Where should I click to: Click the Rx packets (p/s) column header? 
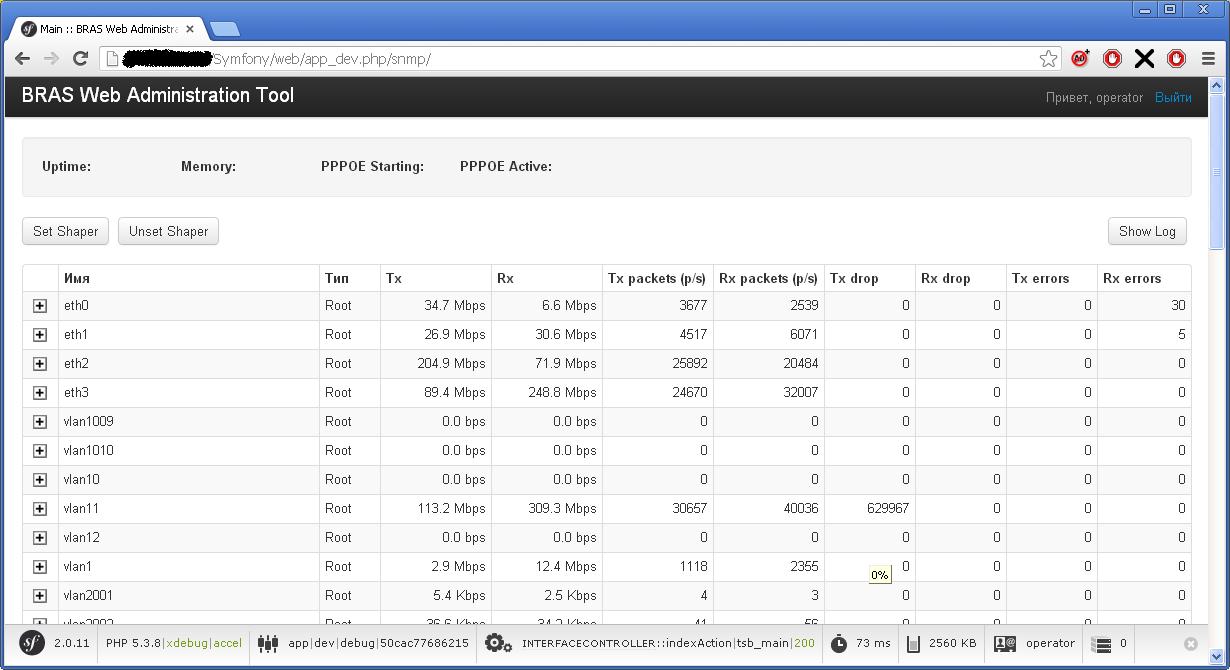pyautogui.click(x=768, y=279)
